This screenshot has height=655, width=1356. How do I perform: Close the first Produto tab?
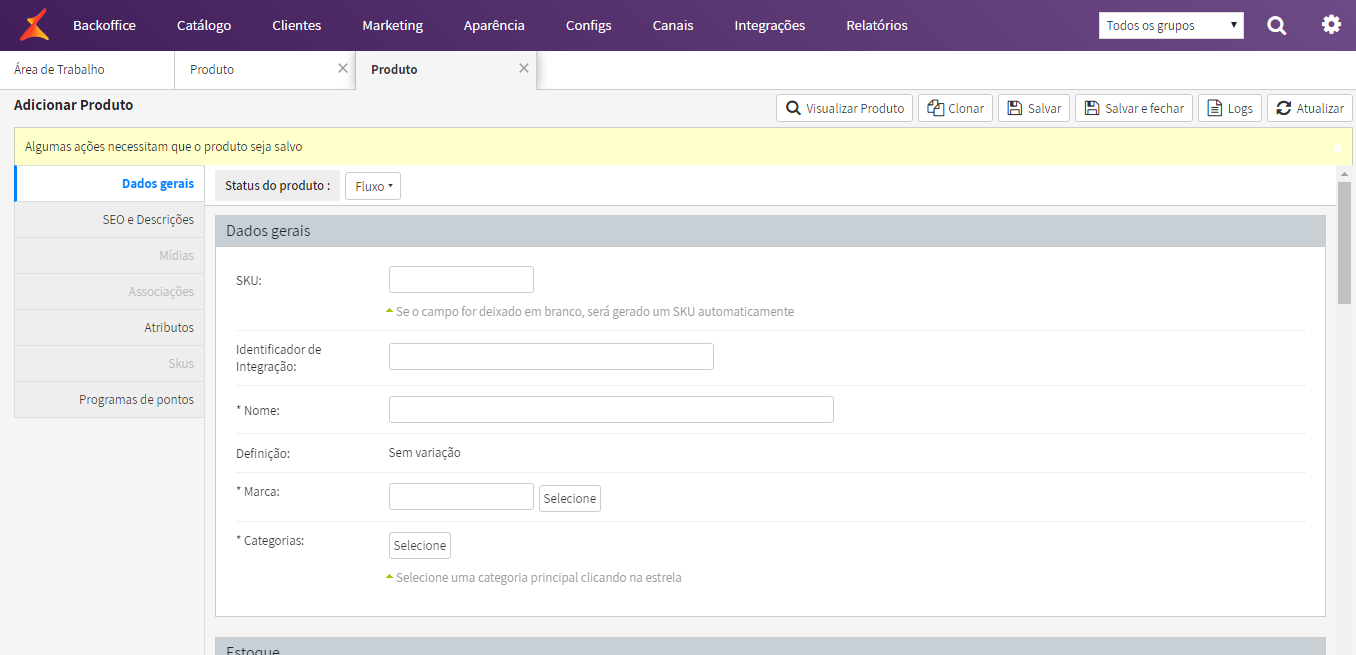(343, 68)
